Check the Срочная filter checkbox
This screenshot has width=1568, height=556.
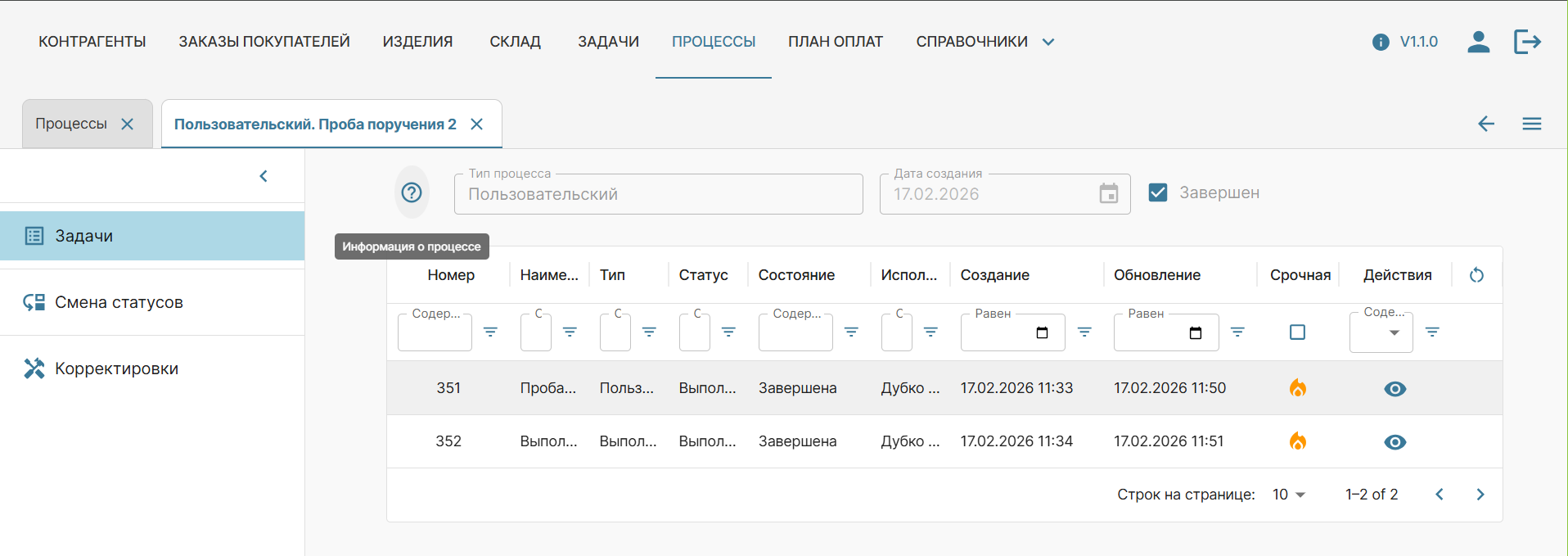pos(1297,332)
